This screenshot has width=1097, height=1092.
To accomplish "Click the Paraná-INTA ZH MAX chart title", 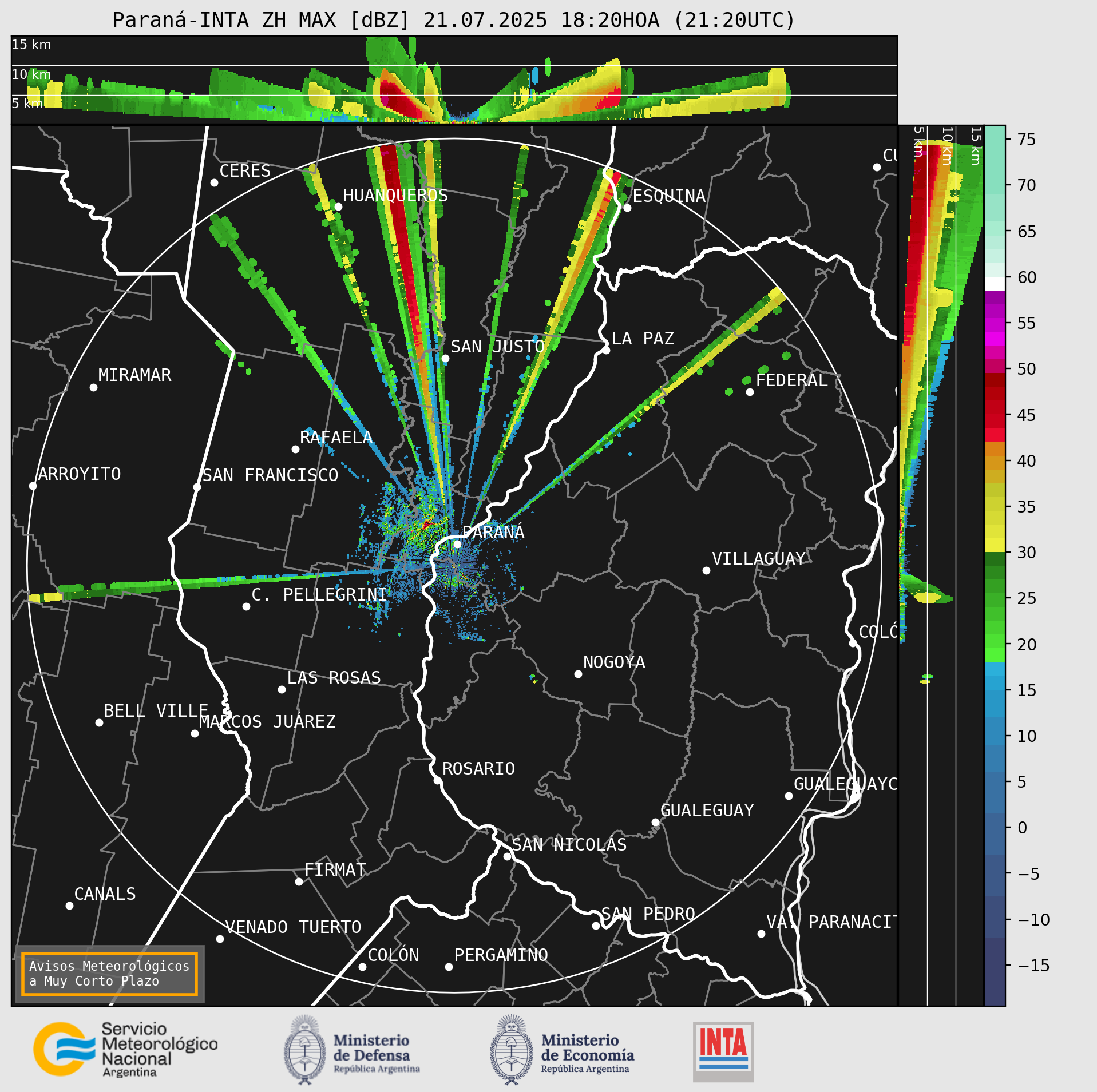I will pos(454,20).
